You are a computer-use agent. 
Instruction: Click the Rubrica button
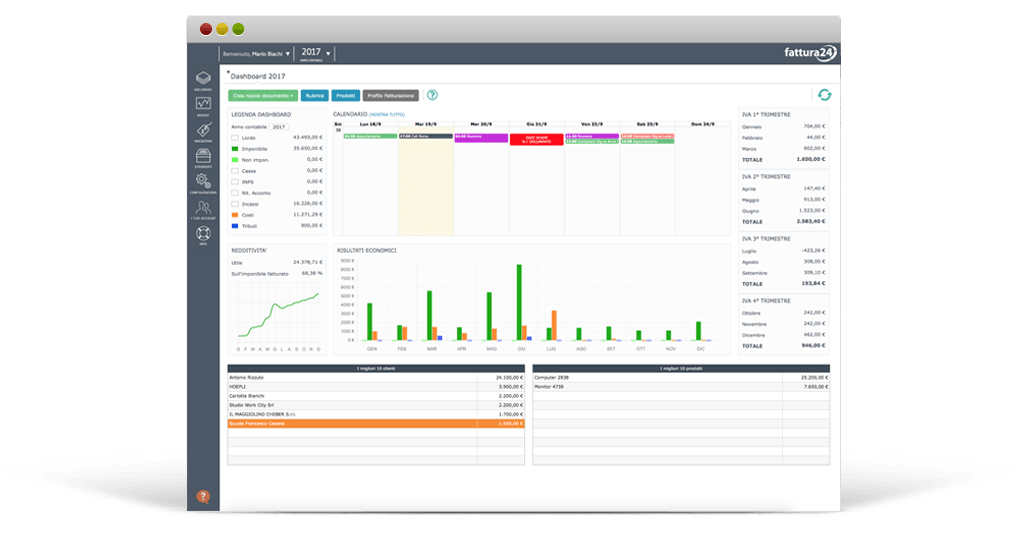click(x=315, y=96)
